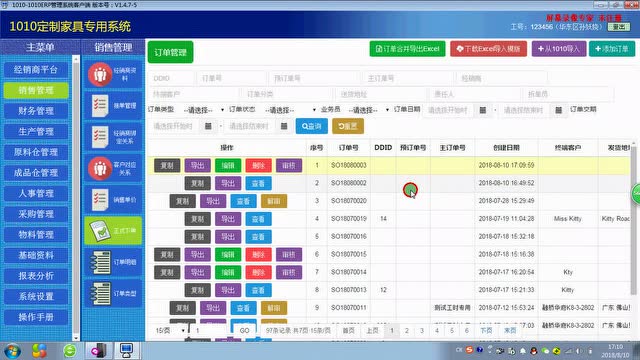
Task: Select 销售管理 in main menu
Action: (36, 90)
